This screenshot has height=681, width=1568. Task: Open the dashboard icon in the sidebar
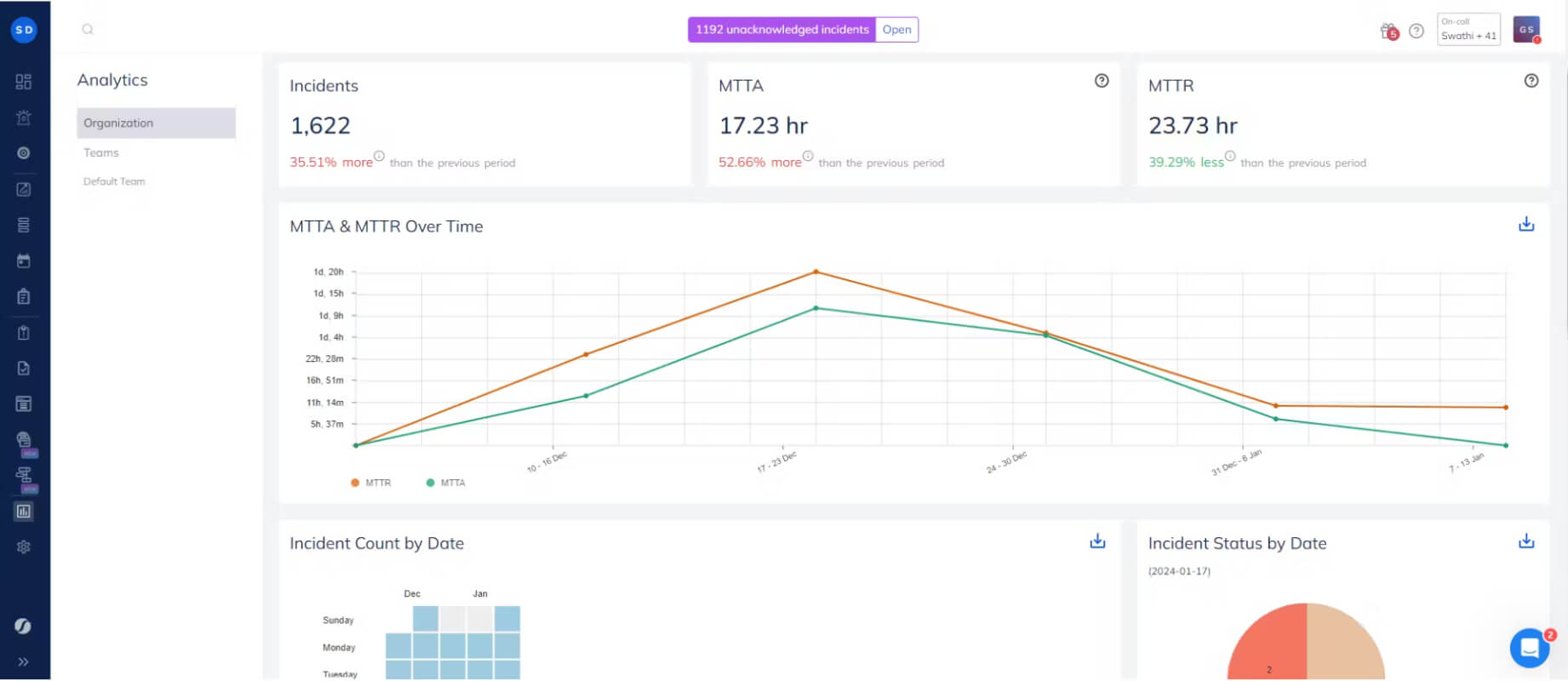click(x=24, y=82)
